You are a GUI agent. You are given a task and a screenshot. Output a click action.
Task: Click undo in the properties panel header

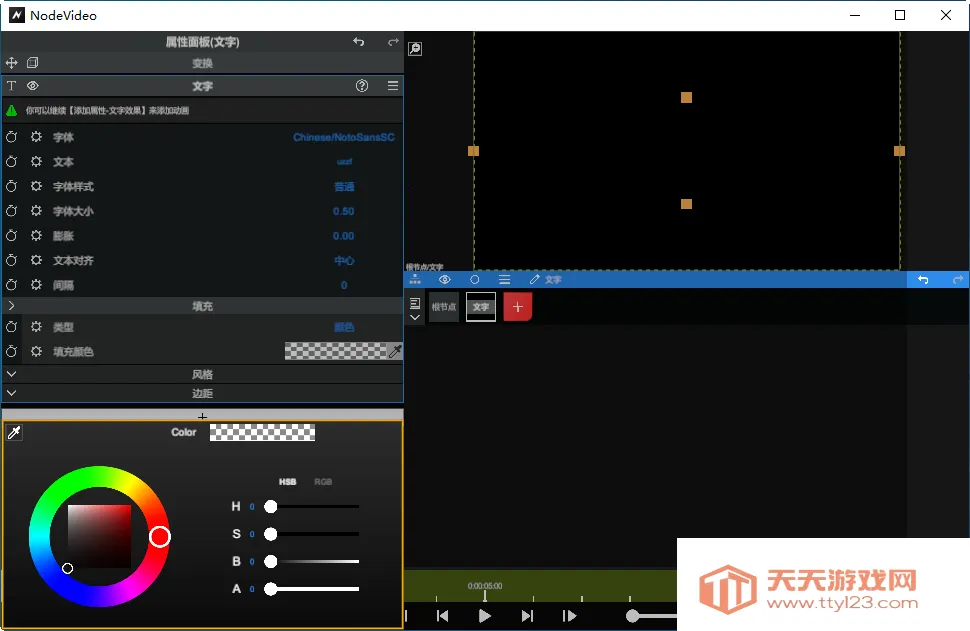tap(359, 41)
